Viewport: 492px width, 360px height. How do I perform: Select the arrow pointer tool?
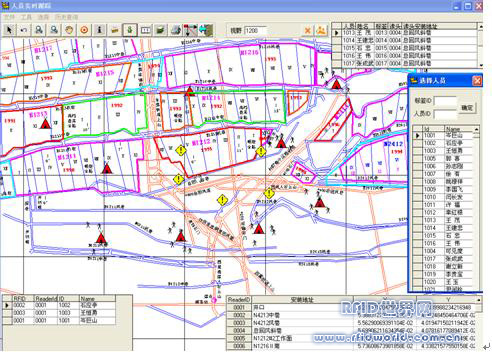click(x=9, y=30)
